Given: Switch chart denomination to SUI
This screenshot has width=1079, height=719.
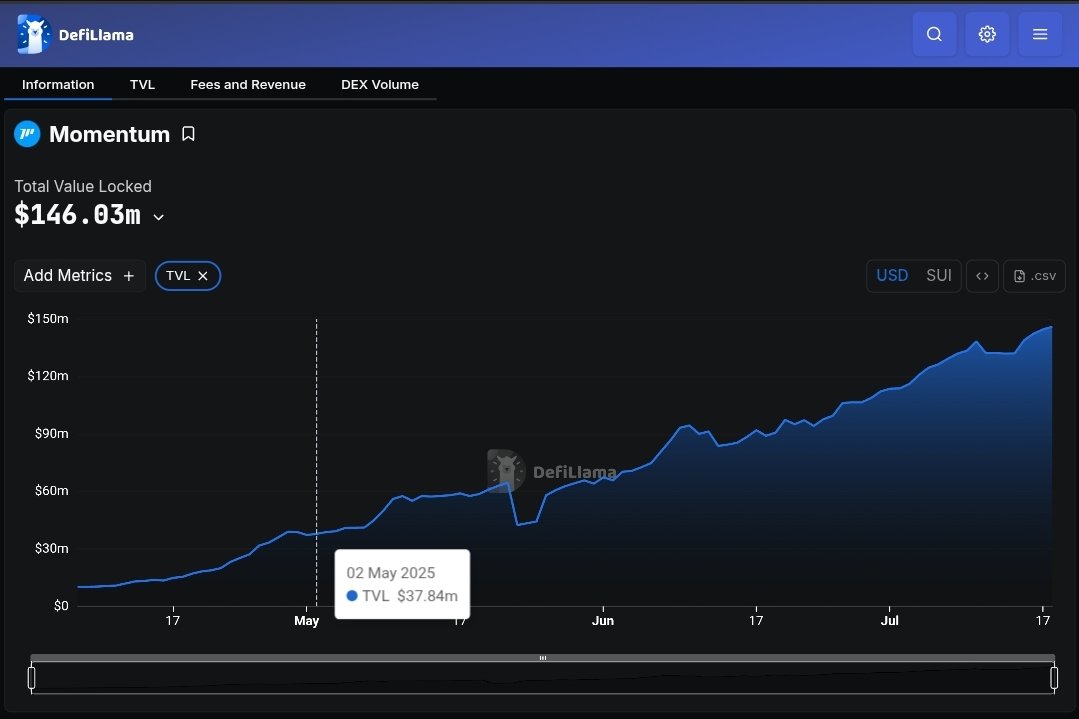Looking at the screenshot, I should (x=939, y=275).
